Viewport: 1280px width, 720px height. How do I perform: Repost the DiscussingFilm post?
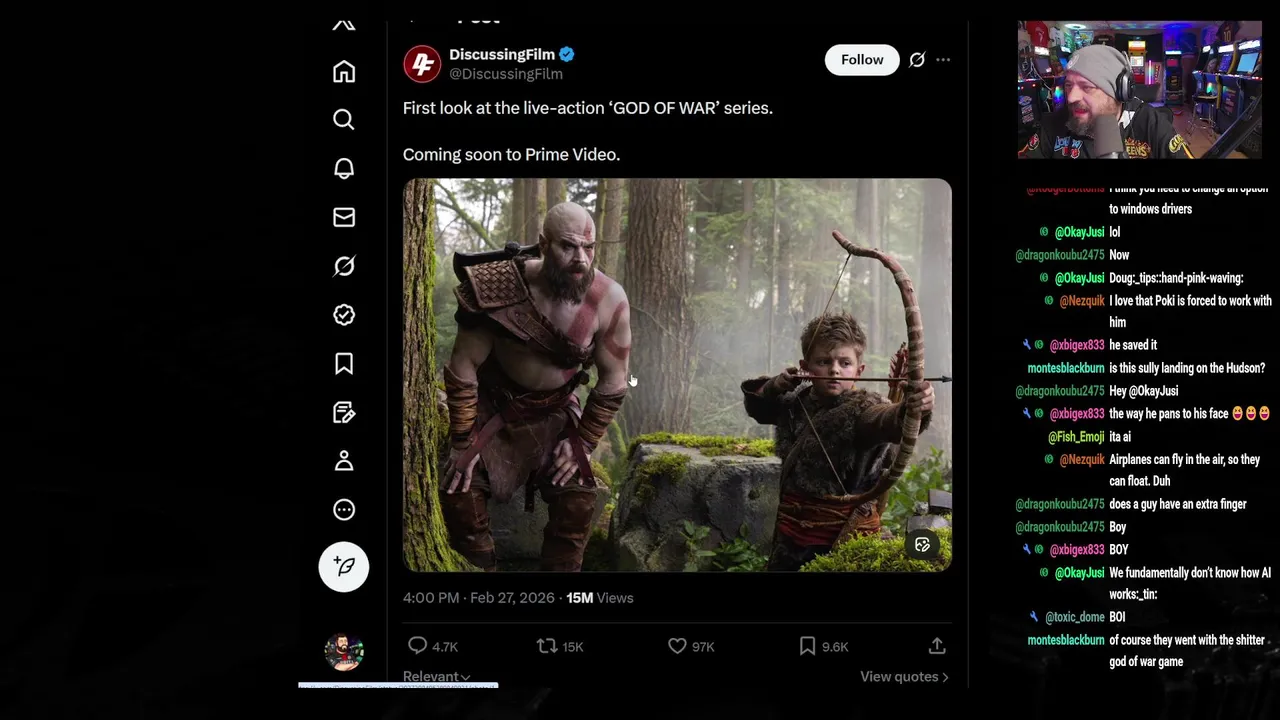(x=547, y=647)
